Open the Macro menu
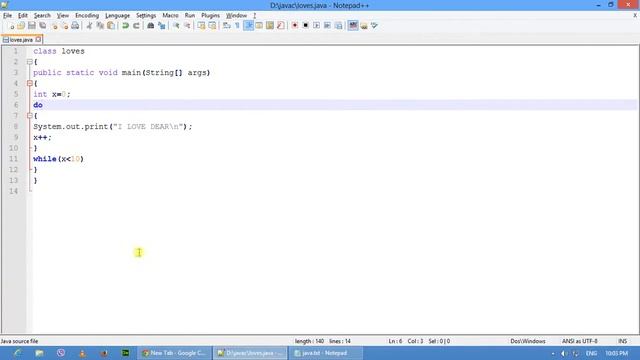640x360 pixels. click(x=170, y=16)
